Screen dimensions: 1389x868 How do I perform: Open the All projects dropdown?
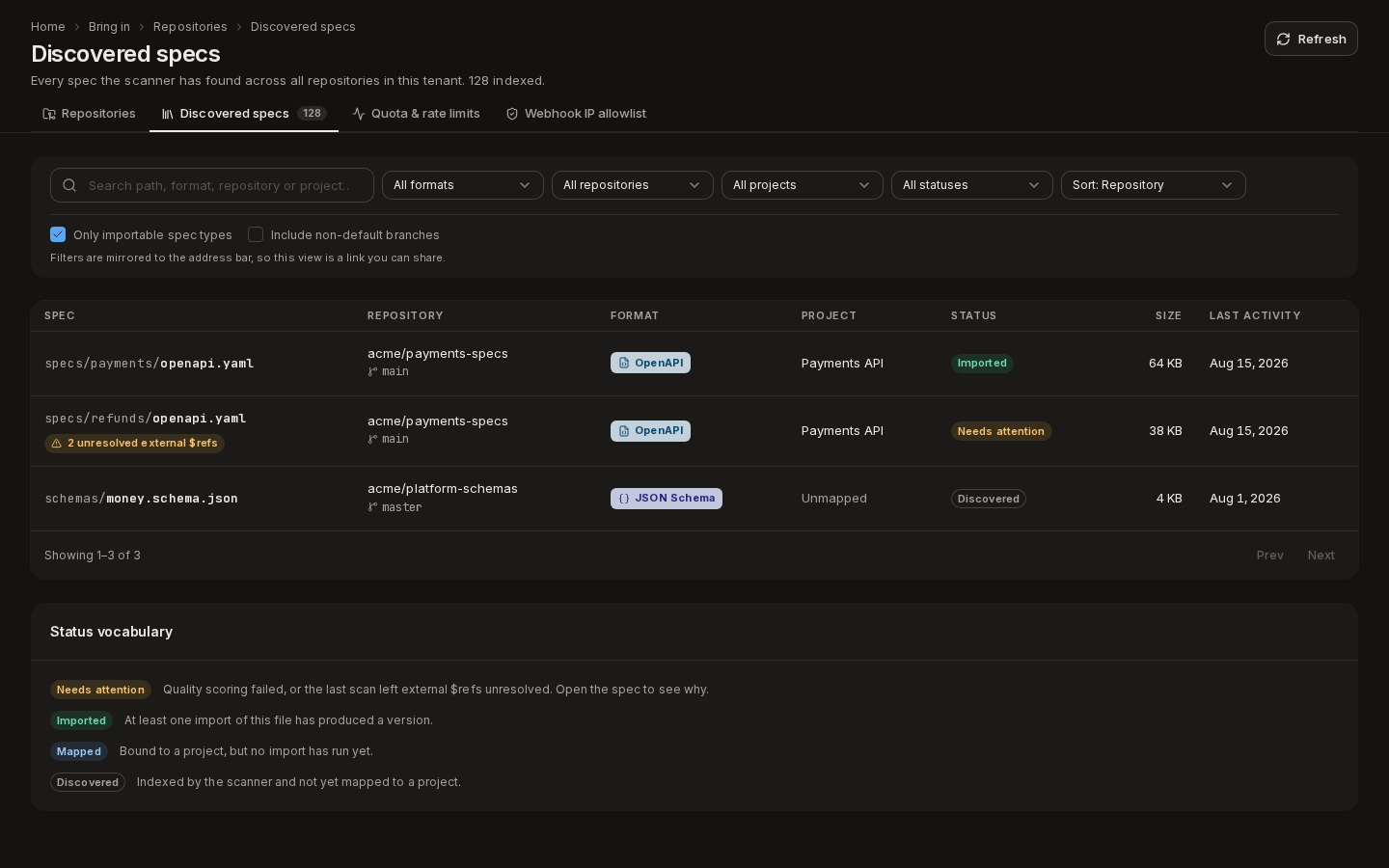tap(803, 185)
